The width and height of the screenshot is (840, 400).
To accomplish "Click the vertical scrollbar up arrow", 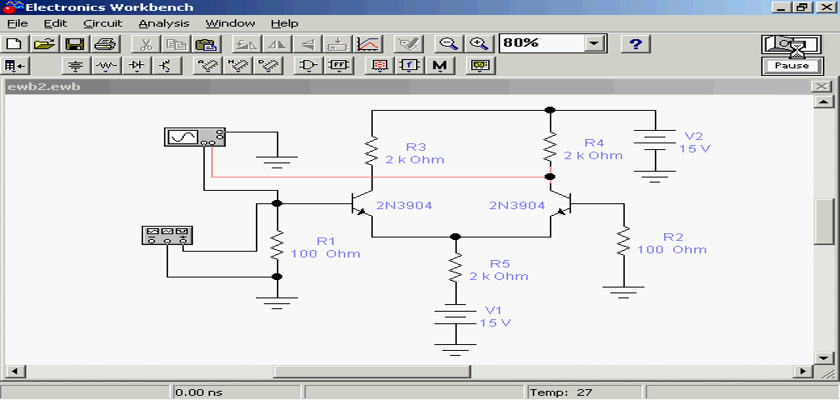I will pos(823,102).
